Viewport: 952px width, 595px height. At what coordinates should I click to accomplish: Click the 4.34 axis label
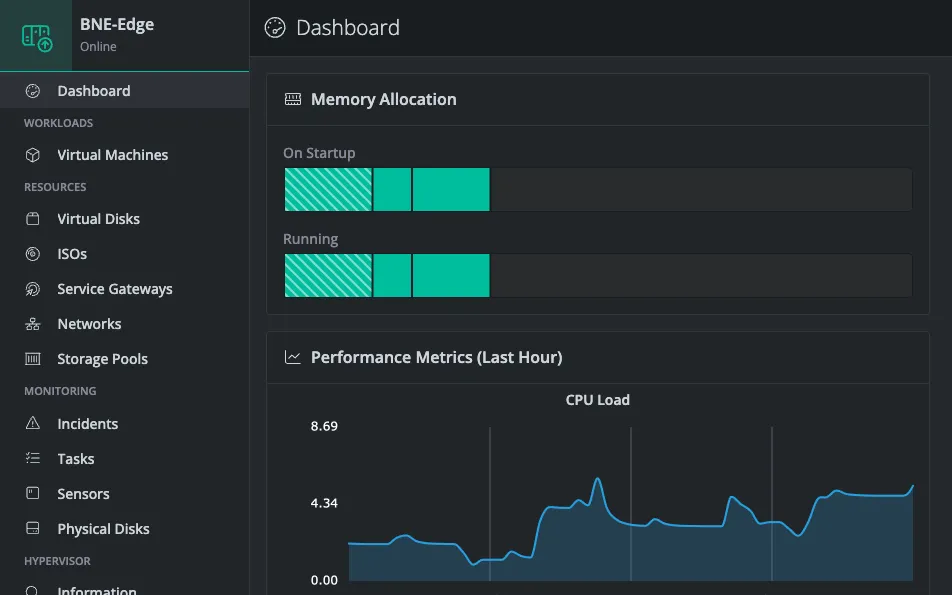[324, 503]
